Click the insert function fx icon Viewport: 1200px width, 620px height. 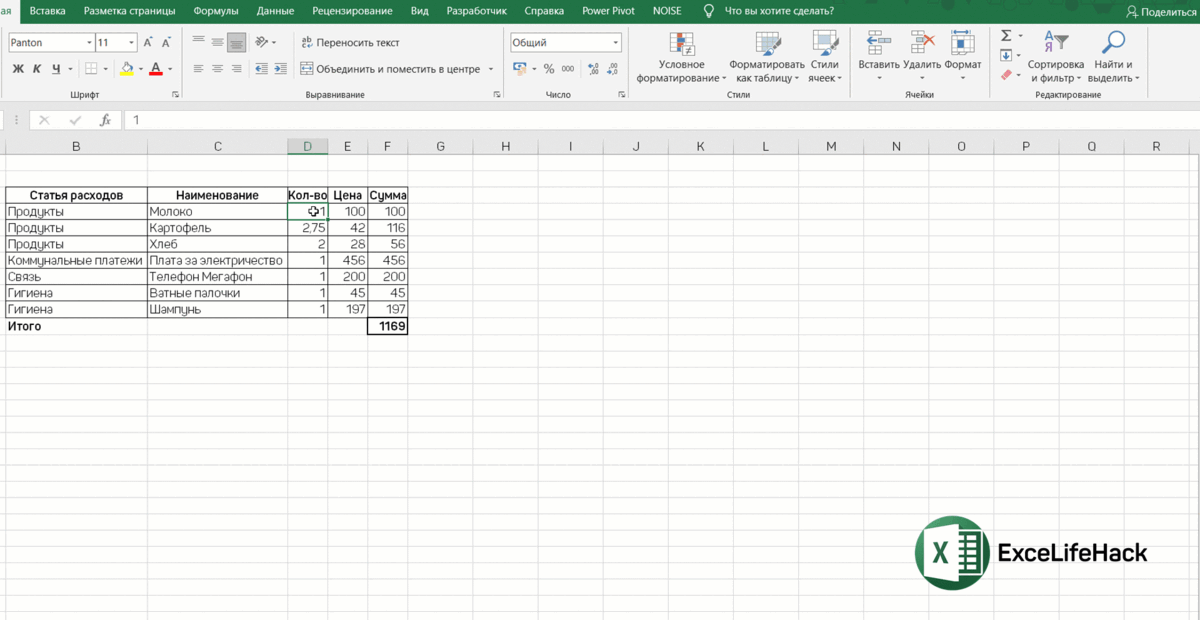point(105,120)
